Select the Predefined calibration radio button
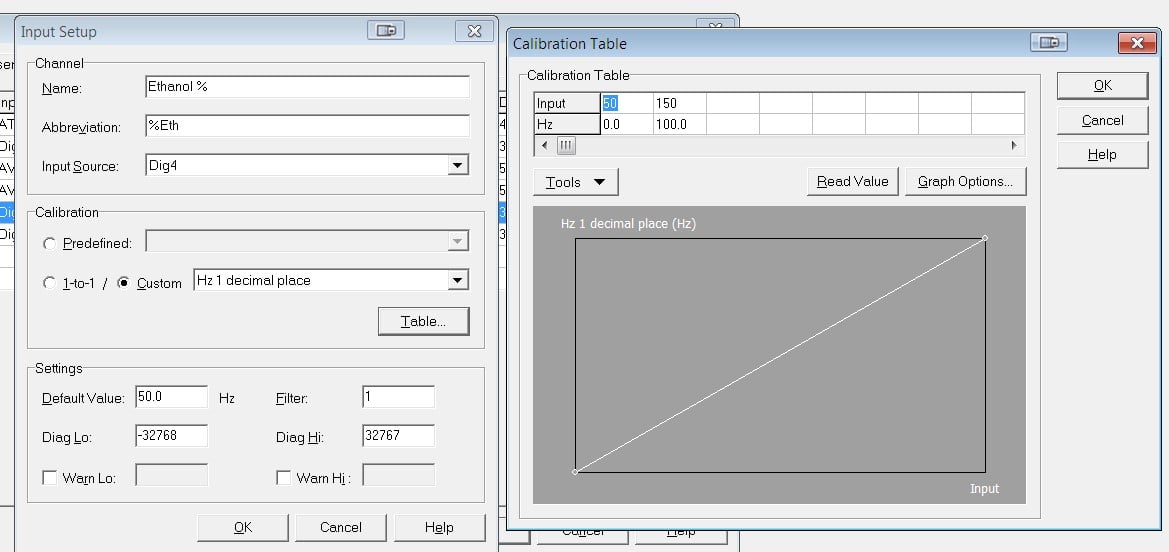 pos(50,243)
